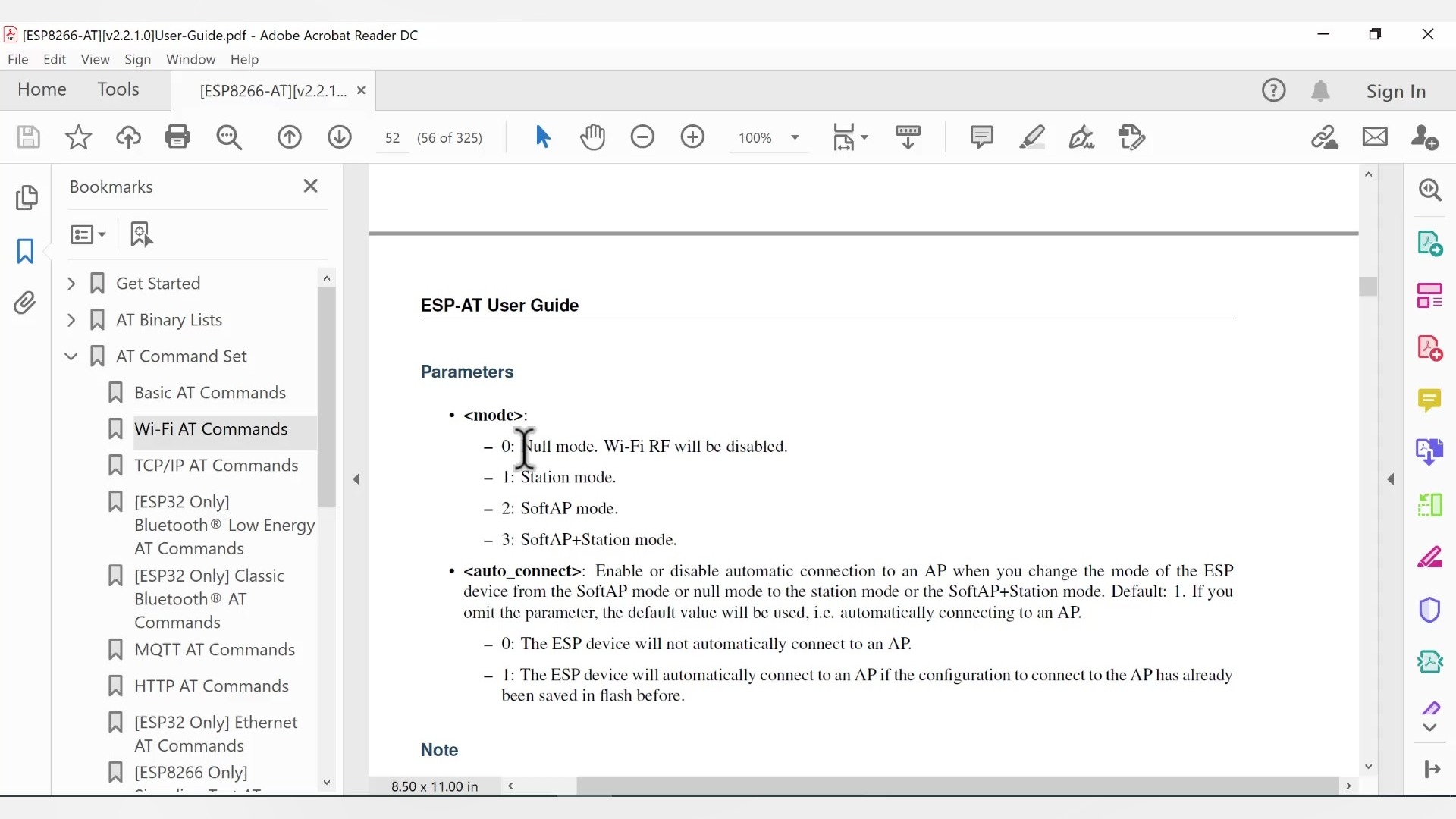
Task: Open the Highlight text pen tool
Action: click(x=1031, y=137)
